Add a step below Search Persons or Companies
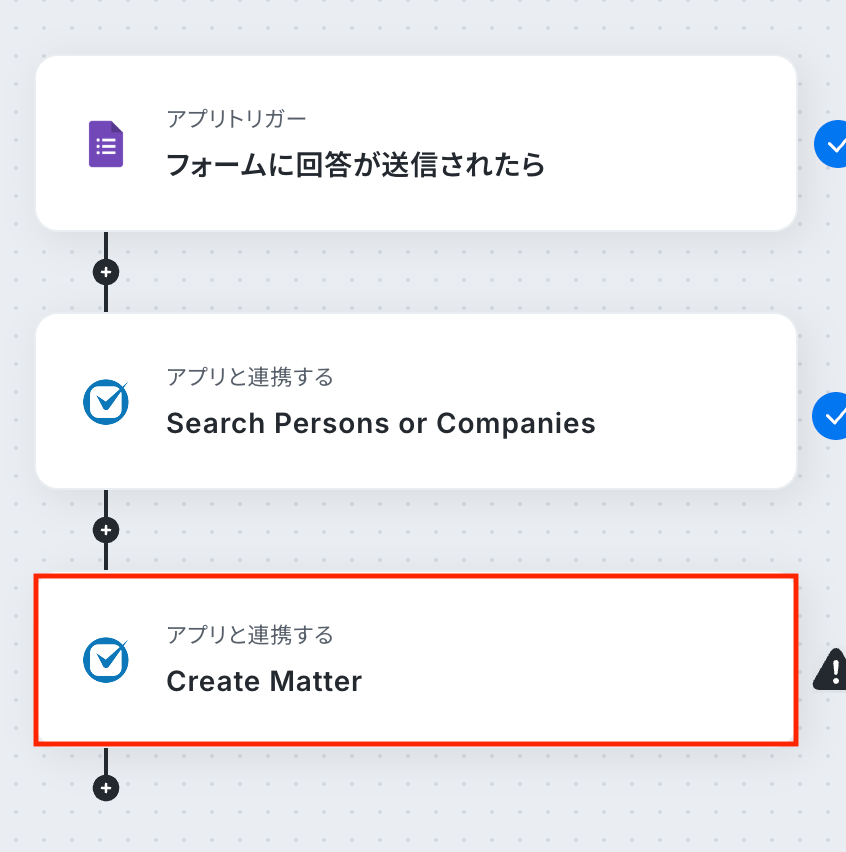 click(106, 530)
